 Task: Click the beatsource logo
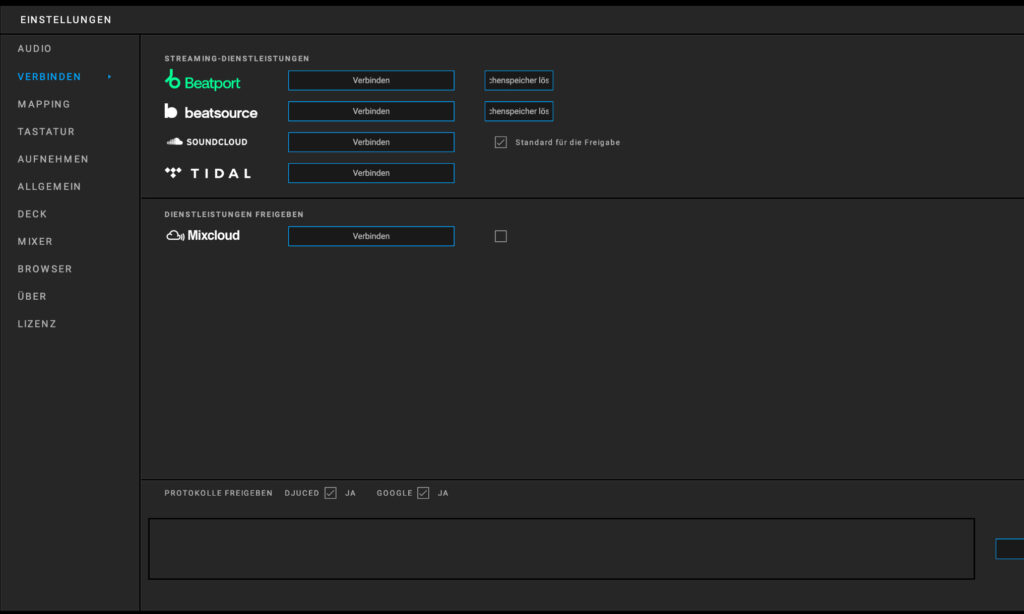(x=211, y=112)
